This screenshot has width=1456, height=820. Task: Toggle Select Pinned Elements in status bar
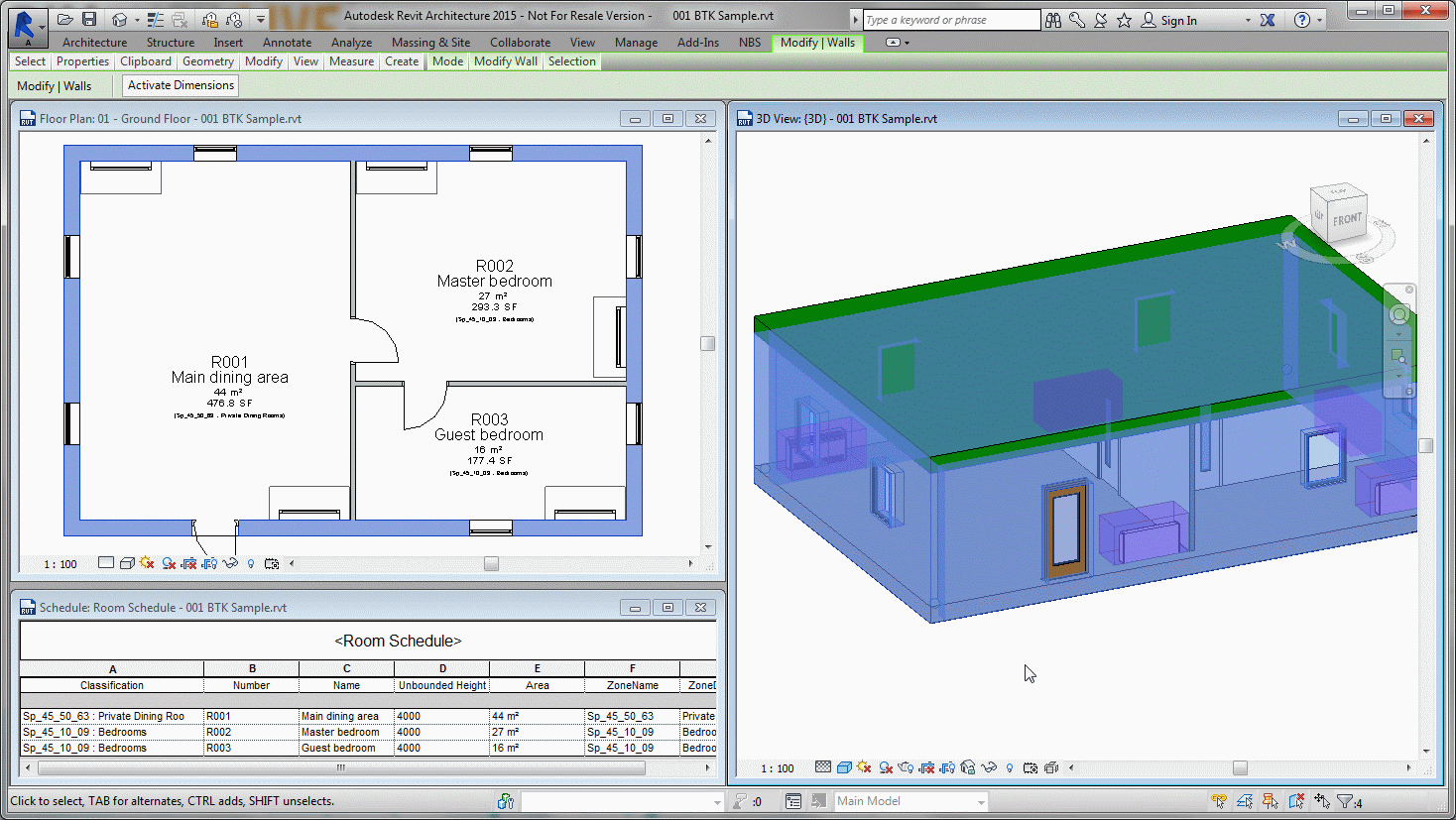(x=1271, y=801)
